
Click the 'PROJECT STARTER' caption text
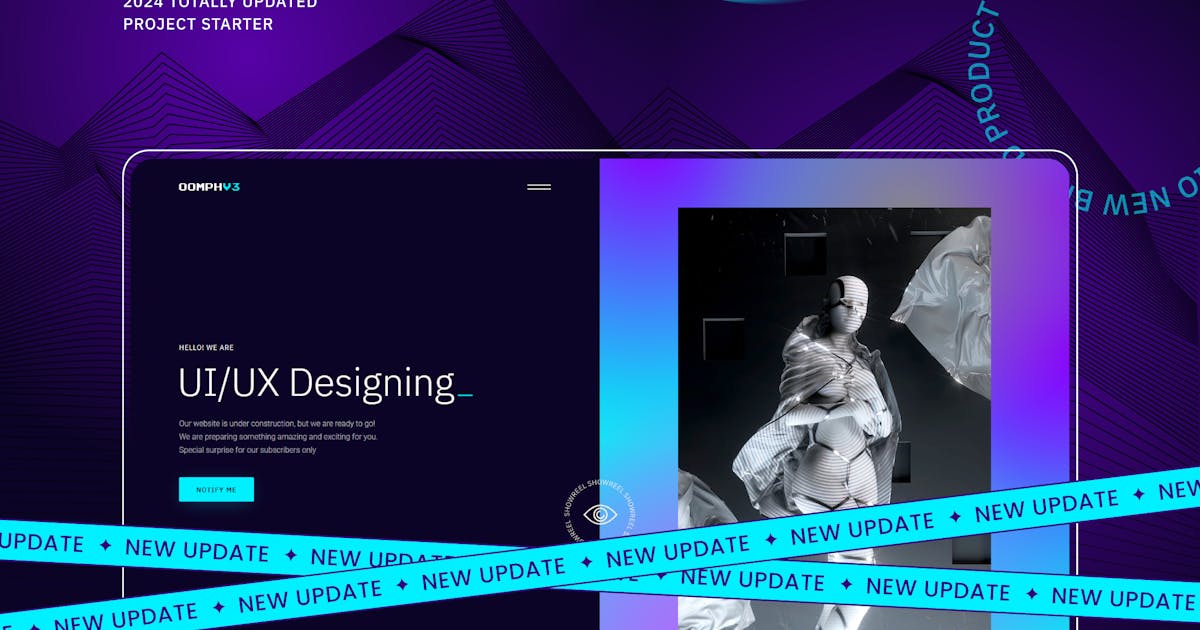(198, 24)
